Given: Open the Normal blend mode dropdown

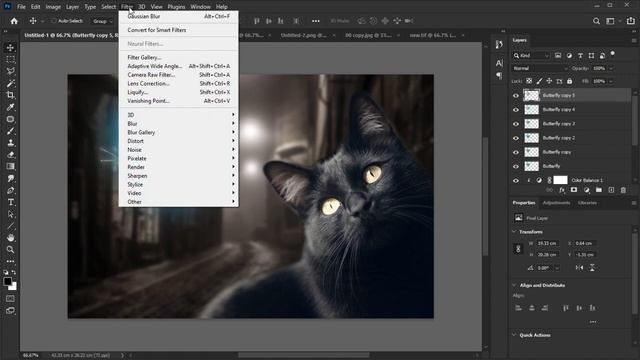Looking at the screenshot, I should tap(540, 68).
